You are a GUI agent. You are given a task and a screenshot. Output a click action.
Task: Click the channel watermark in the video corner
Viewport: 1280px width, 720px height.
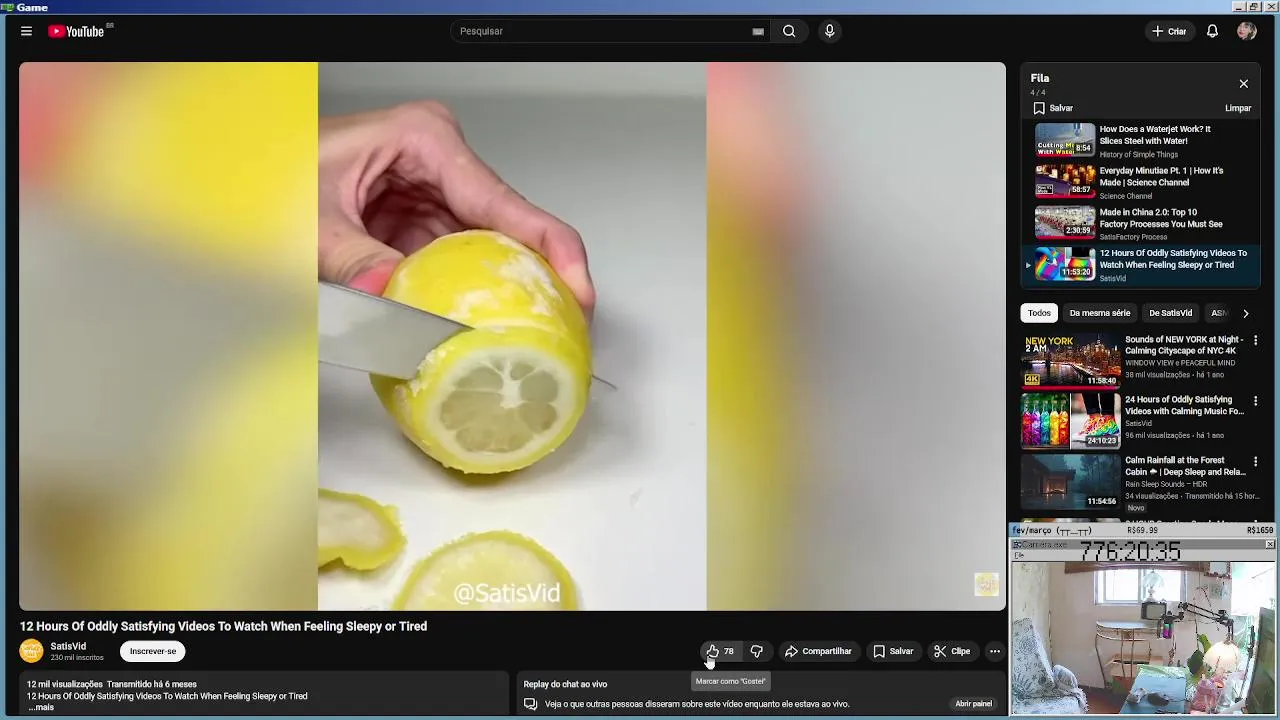(986, 585)
